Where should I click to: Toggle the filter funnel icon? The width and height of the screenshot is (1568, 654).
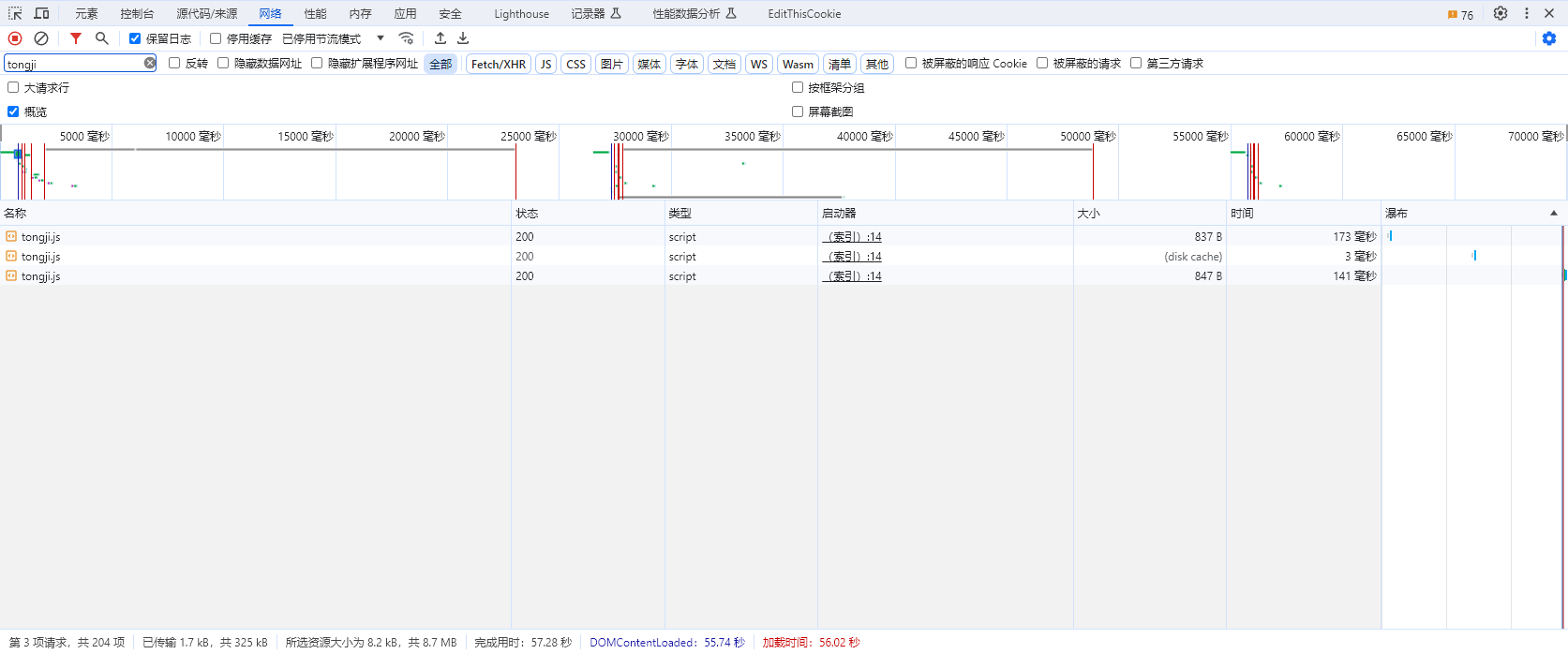tap(76, 38)
